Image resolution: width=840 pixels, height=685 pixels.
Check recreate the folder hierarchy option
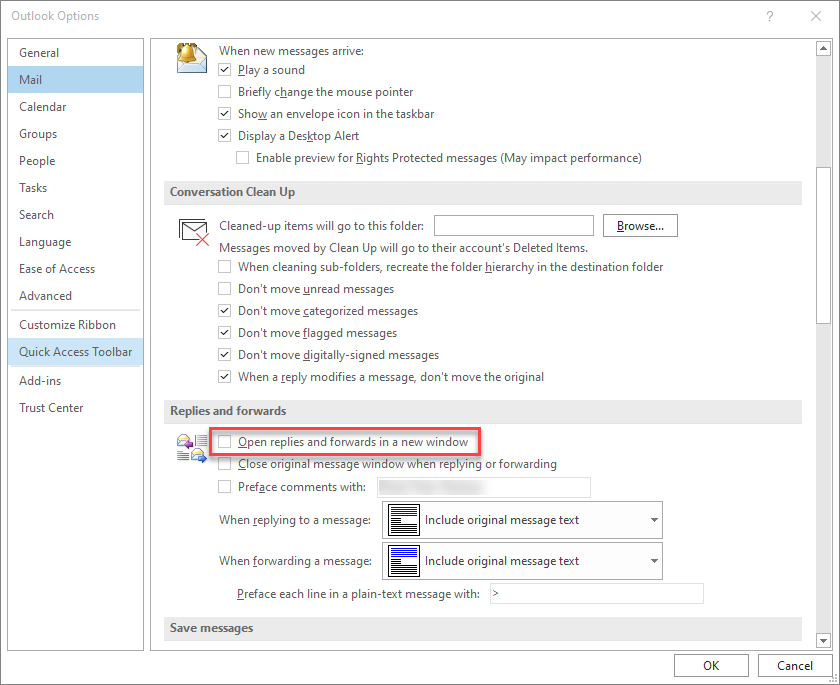point(224,267)
